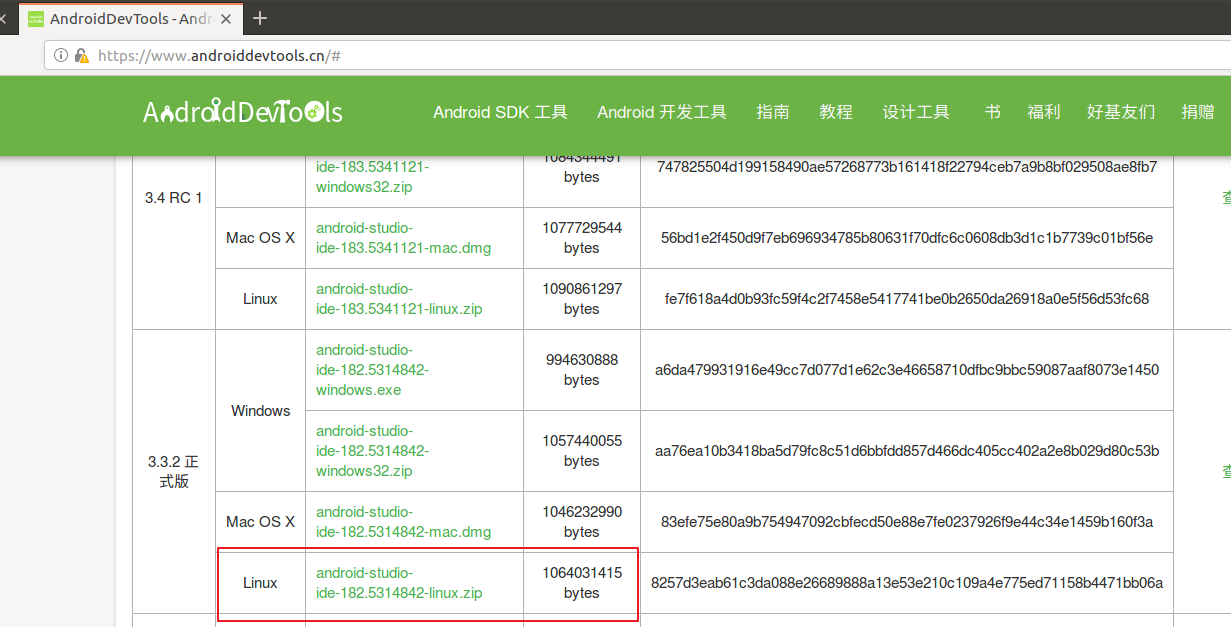
Task: Open the 福利 menu item
Action: (1044, 112)
